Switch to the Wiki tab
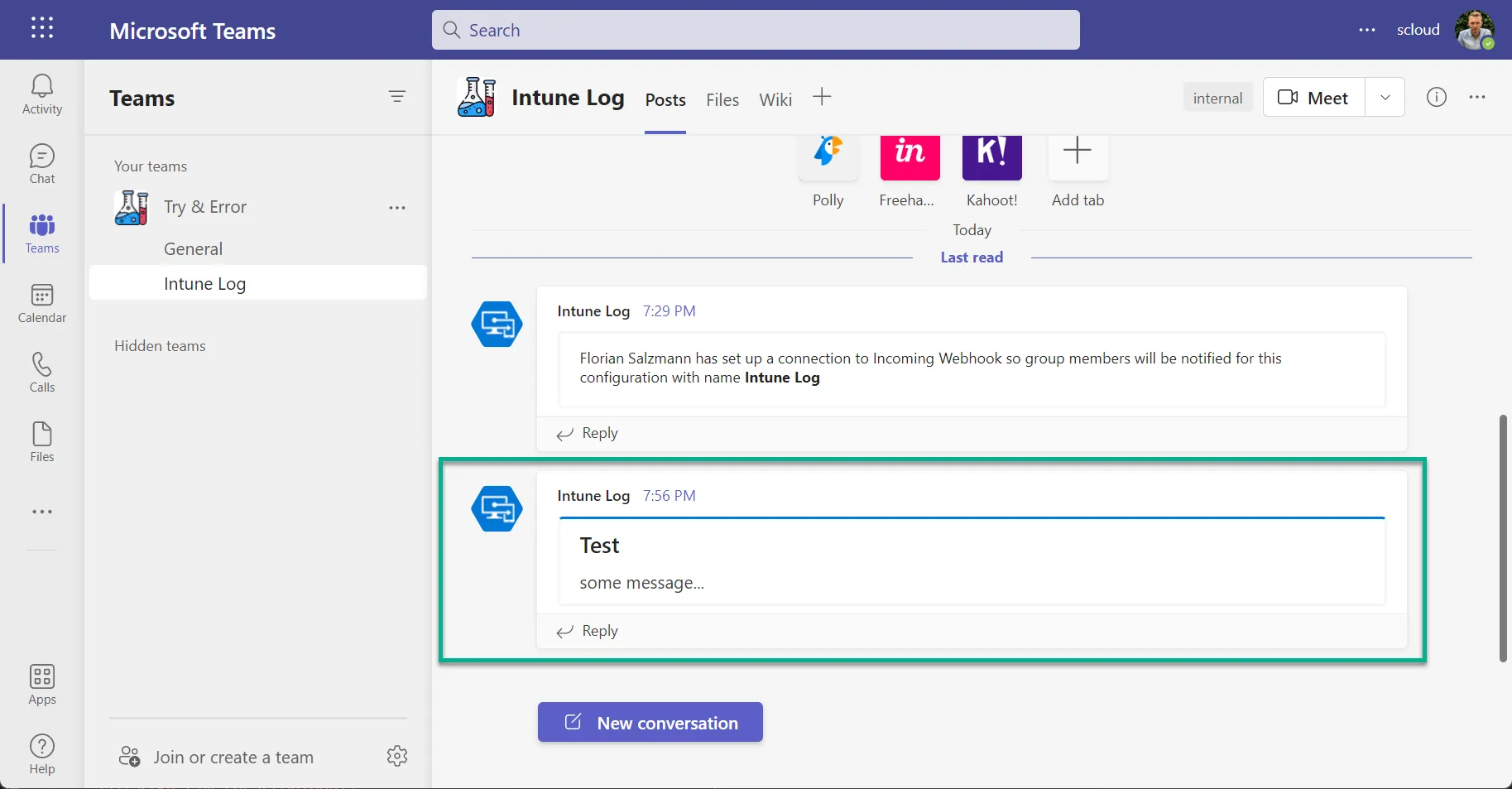Viewport: 1512px width, 789px height. pos(775,100)
